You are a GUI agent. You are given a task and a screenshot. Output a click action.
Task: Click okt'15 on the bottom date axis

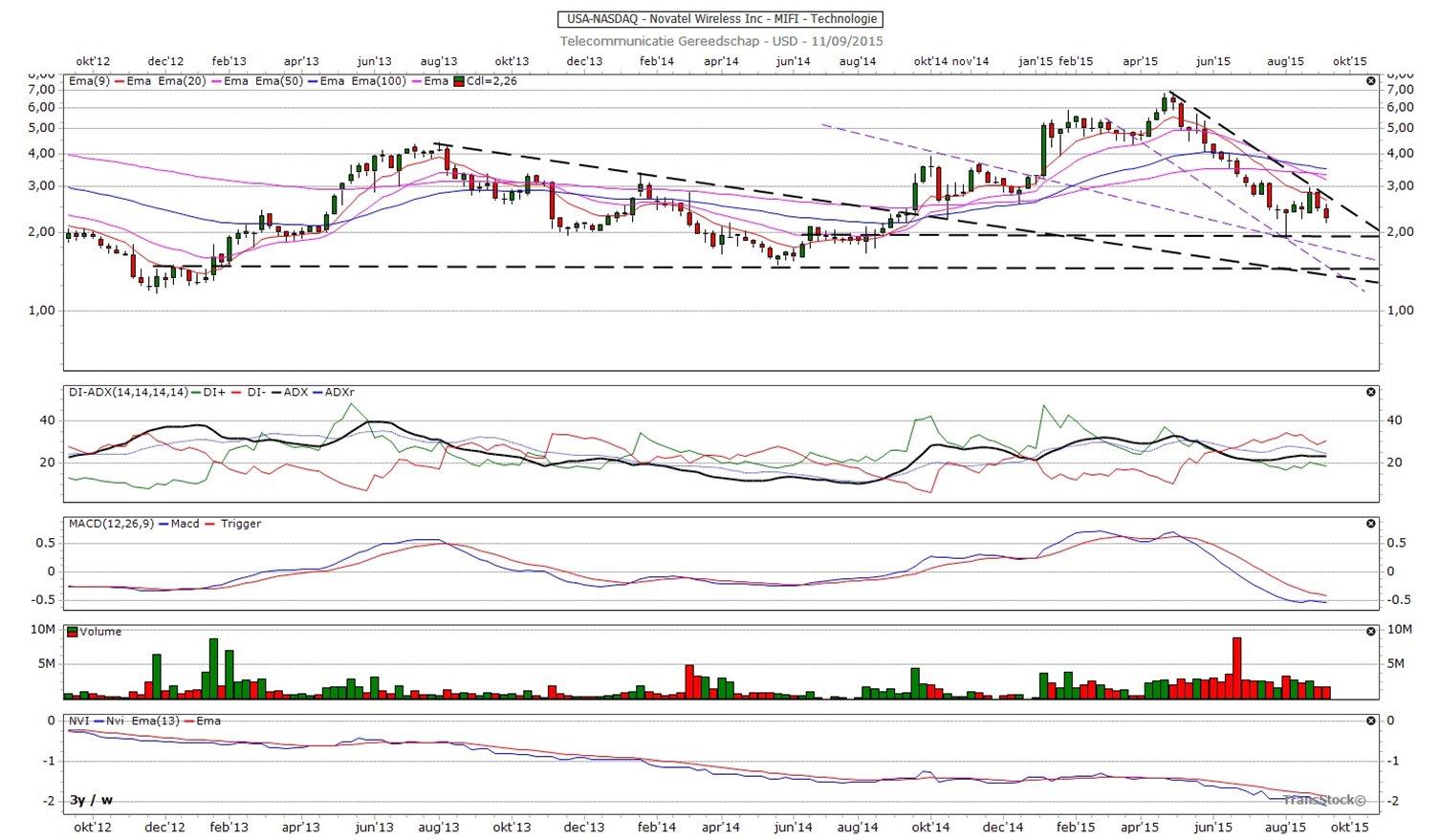click(1350, 827)
